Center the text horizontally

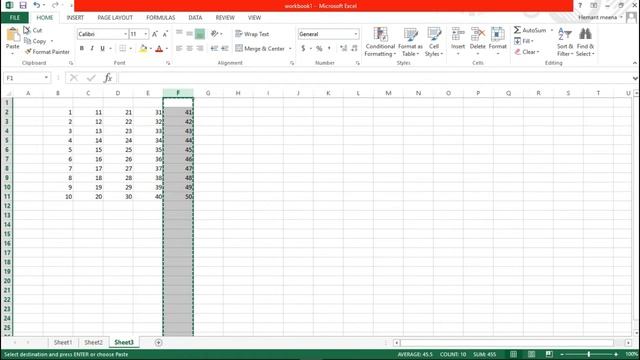tap(189, 49)
